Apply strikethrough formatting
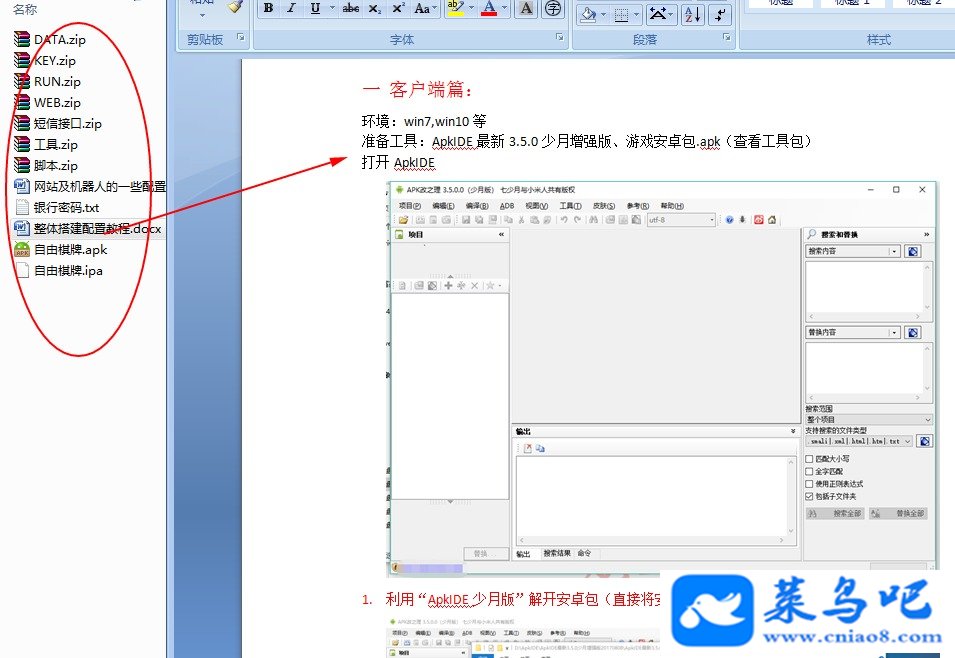This screenshot has height=658, width=955. tap(351, 8)
